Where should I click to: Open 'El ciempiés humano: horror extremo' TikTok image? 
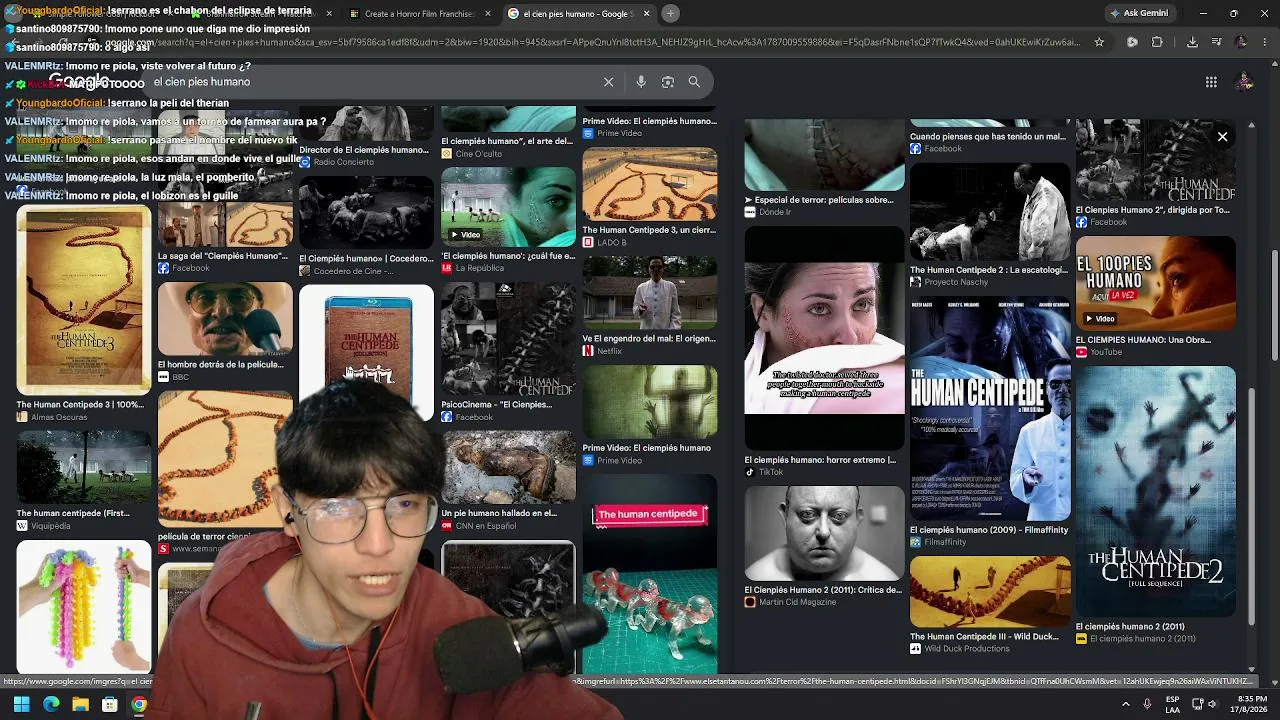tap(824, 339)
